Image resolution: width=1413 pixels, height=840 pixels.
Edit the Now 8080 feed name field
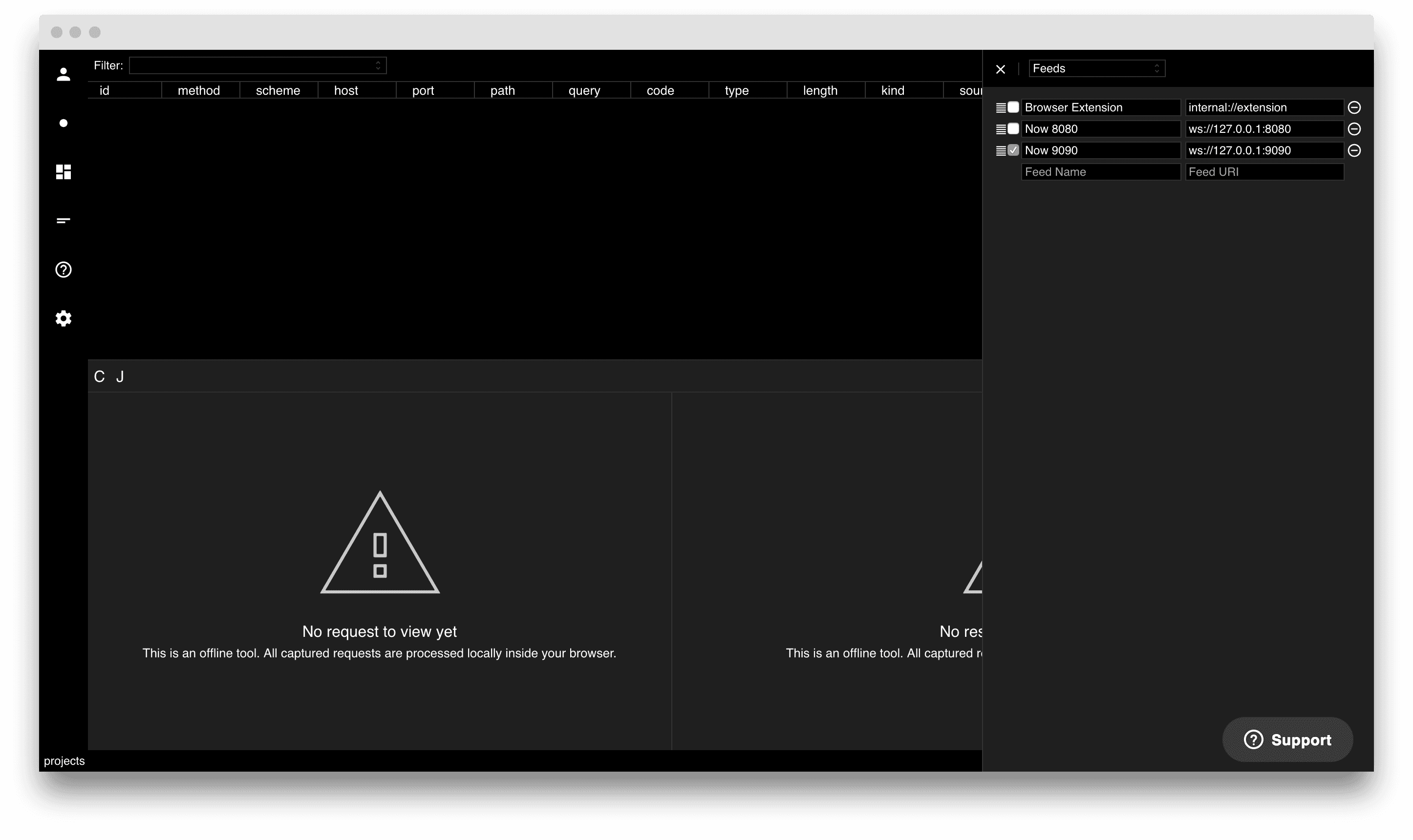[x=1100, y=129]
